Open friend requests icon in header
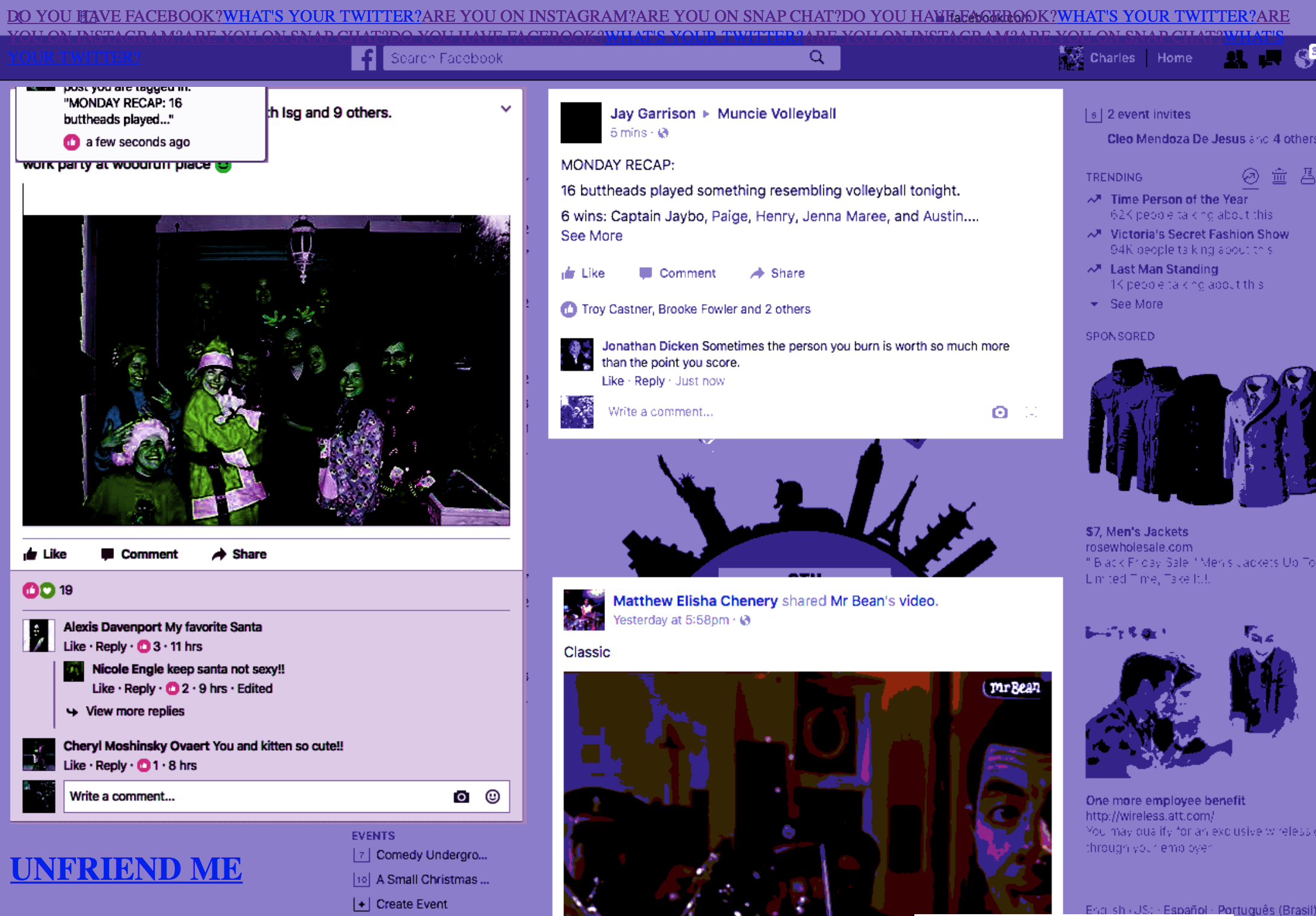 click(1235, 59)
